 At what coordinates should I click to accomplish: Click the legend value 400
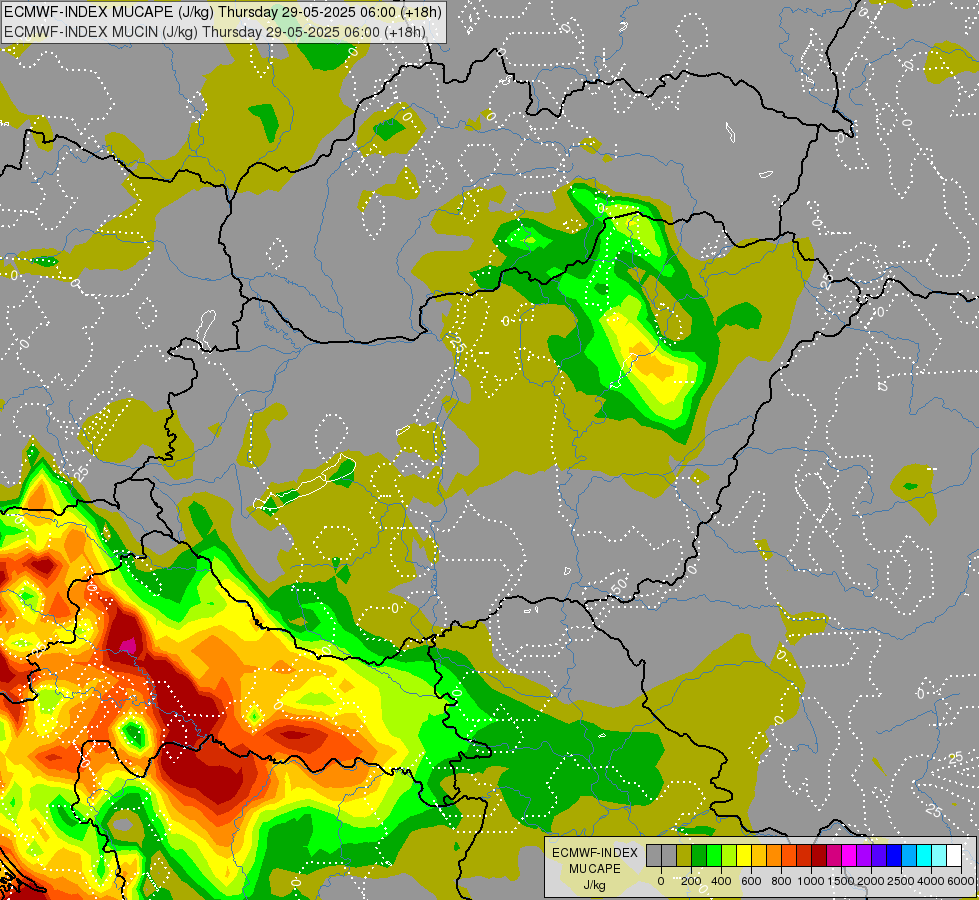(721, 881)
